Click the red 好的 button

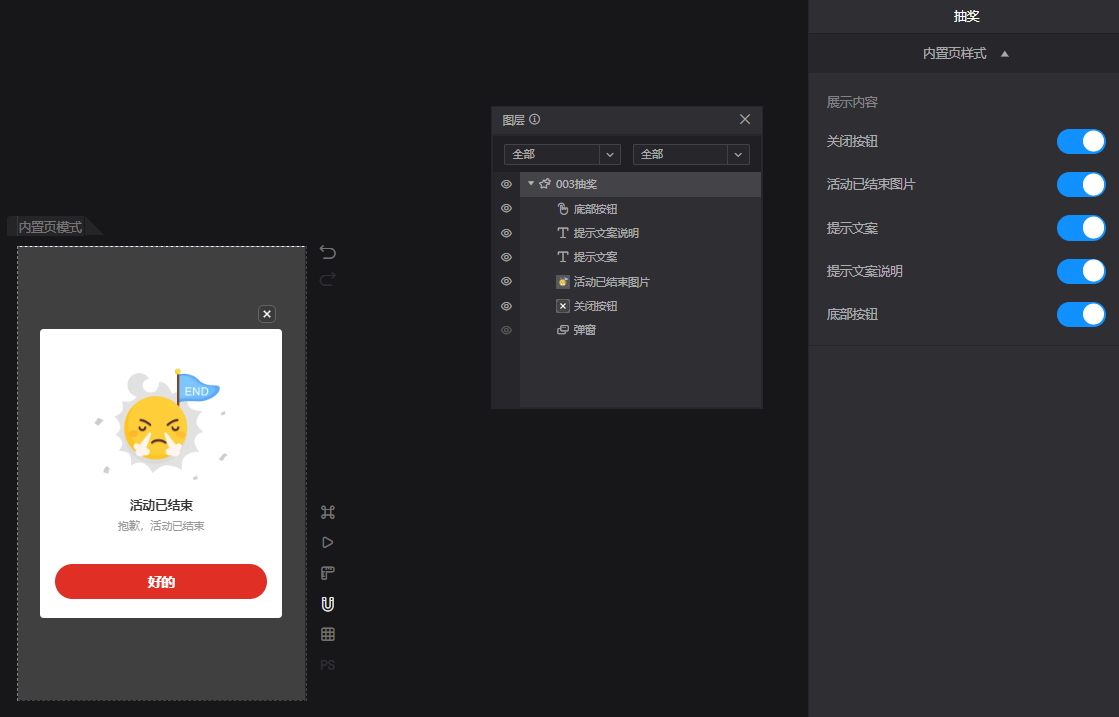pyautogui.click(x=161, y=581)
